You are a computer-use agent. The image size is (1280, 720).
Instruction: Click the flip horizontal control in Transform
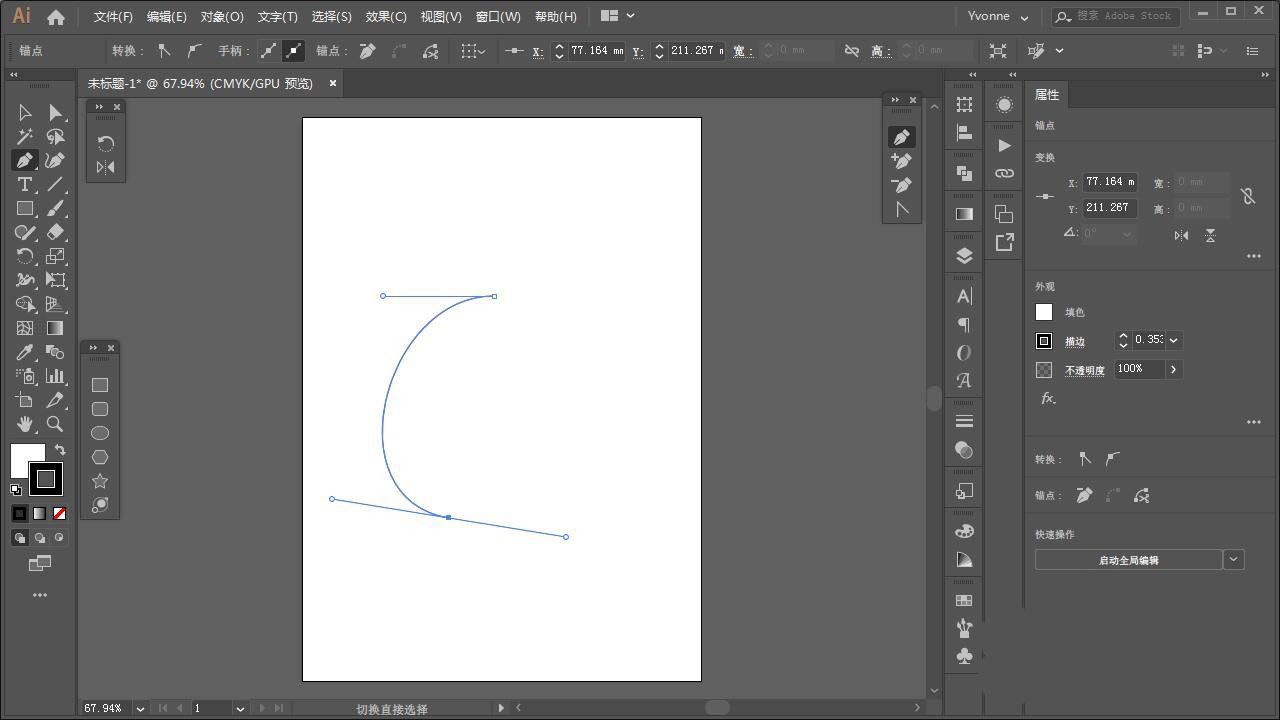click(x=1180, y=235)
